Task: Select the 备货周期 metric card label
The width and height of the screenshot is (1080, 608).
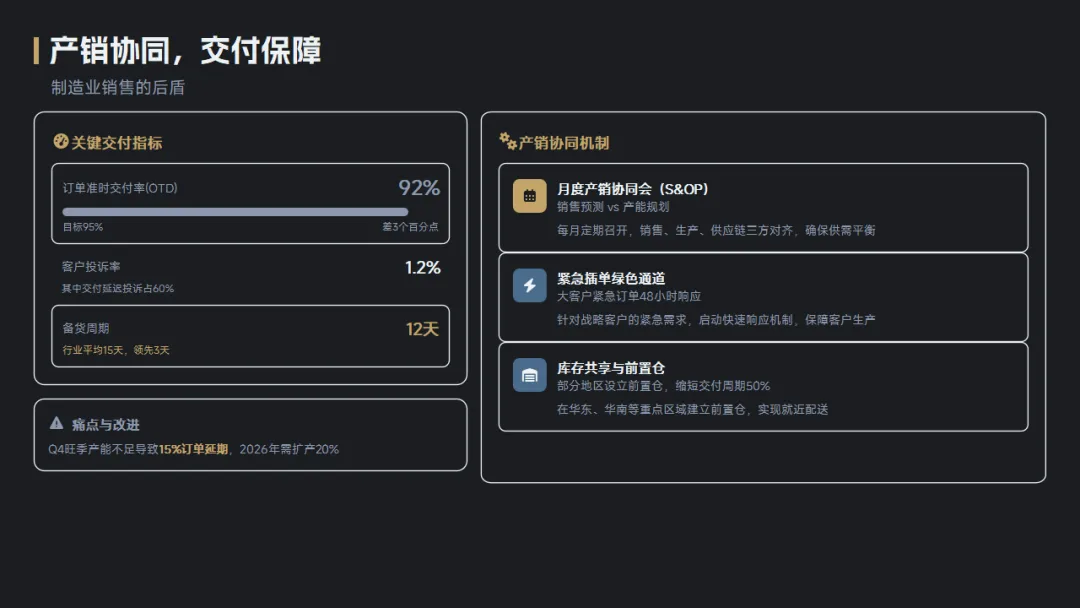Action: 86,328
